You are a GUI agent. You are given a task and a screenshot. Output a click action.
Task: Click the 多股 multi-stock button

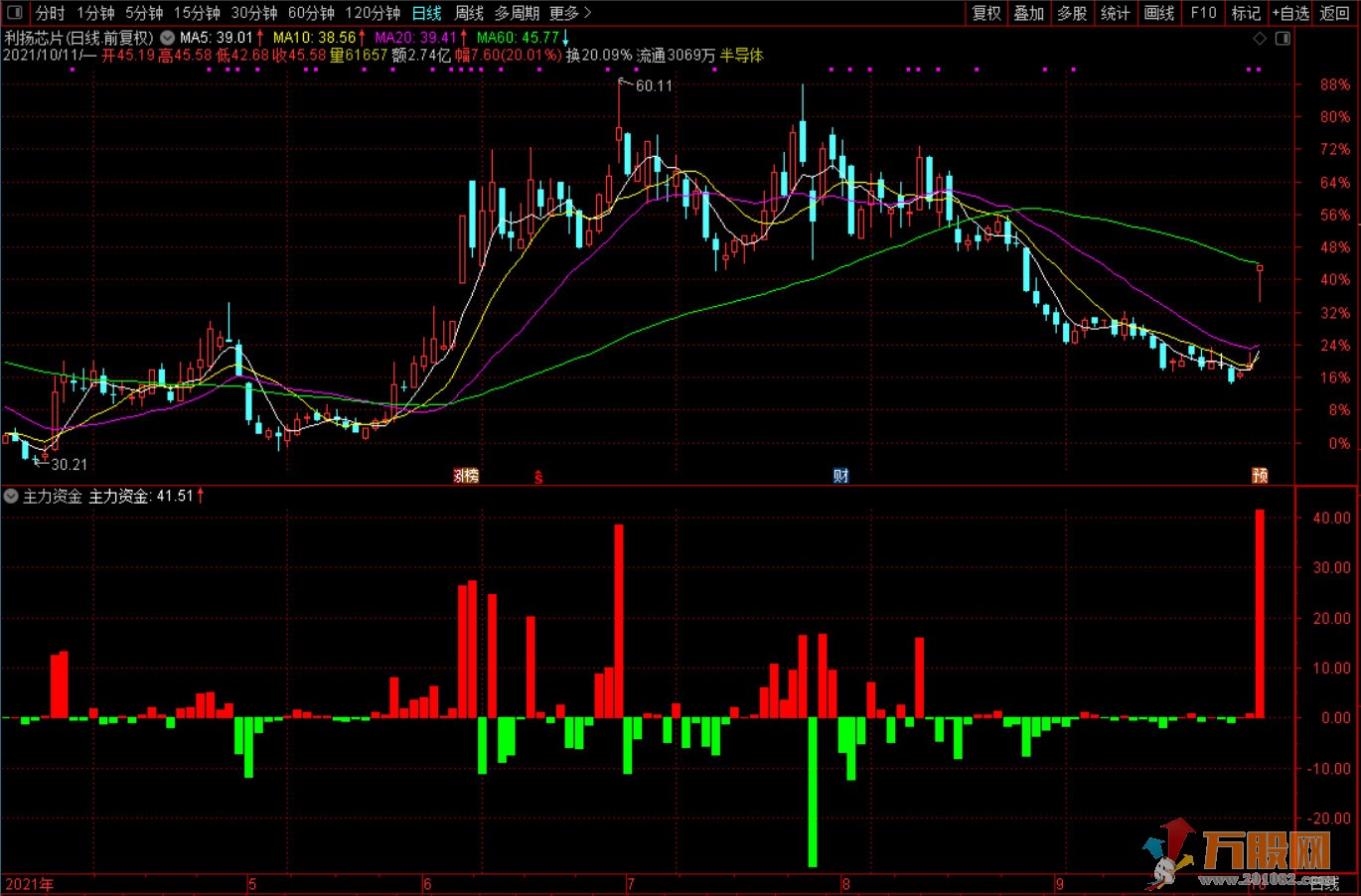[1072, 13]
